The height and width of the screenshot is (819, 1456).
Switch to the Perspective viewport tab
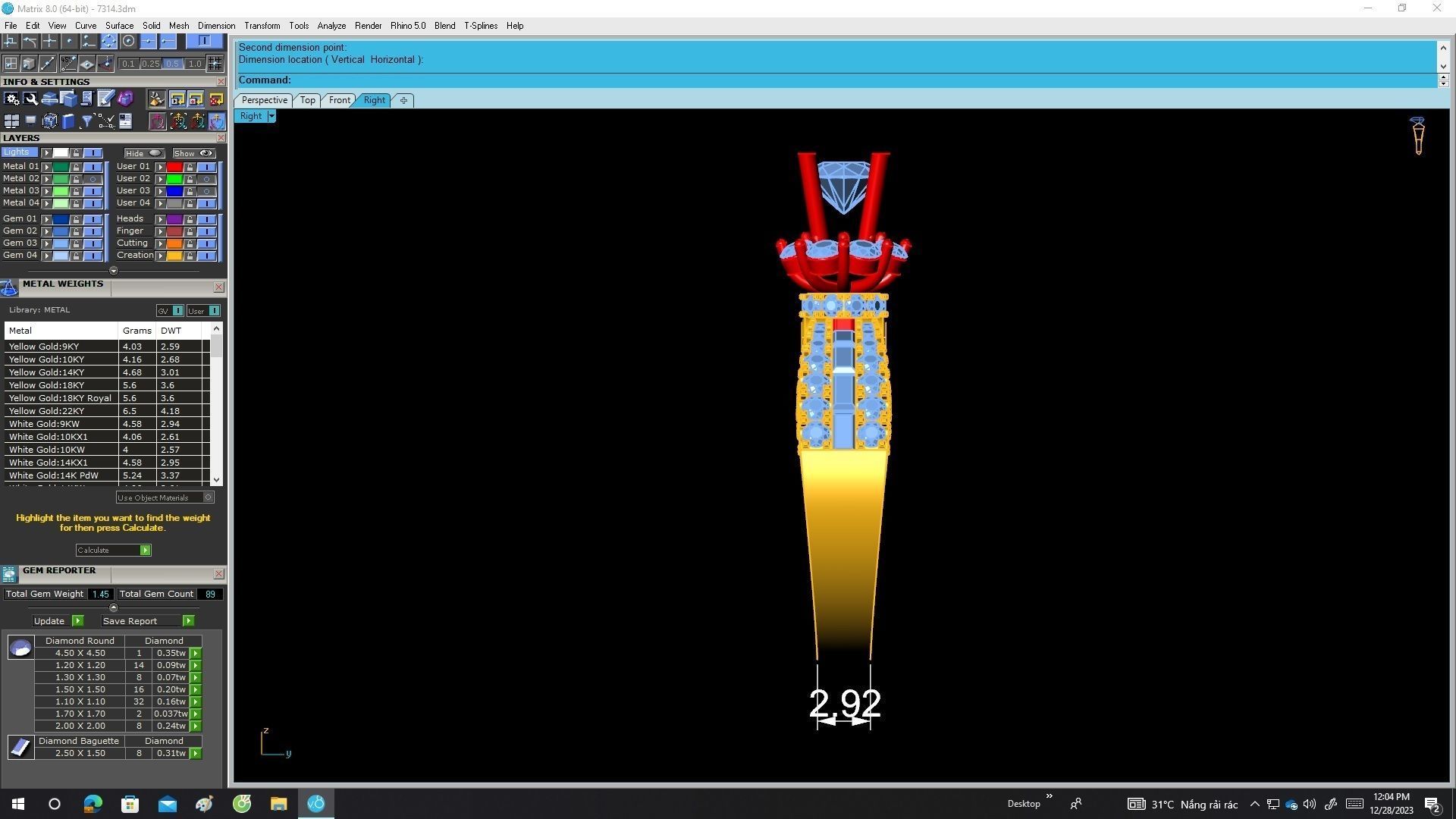point(264,100)
